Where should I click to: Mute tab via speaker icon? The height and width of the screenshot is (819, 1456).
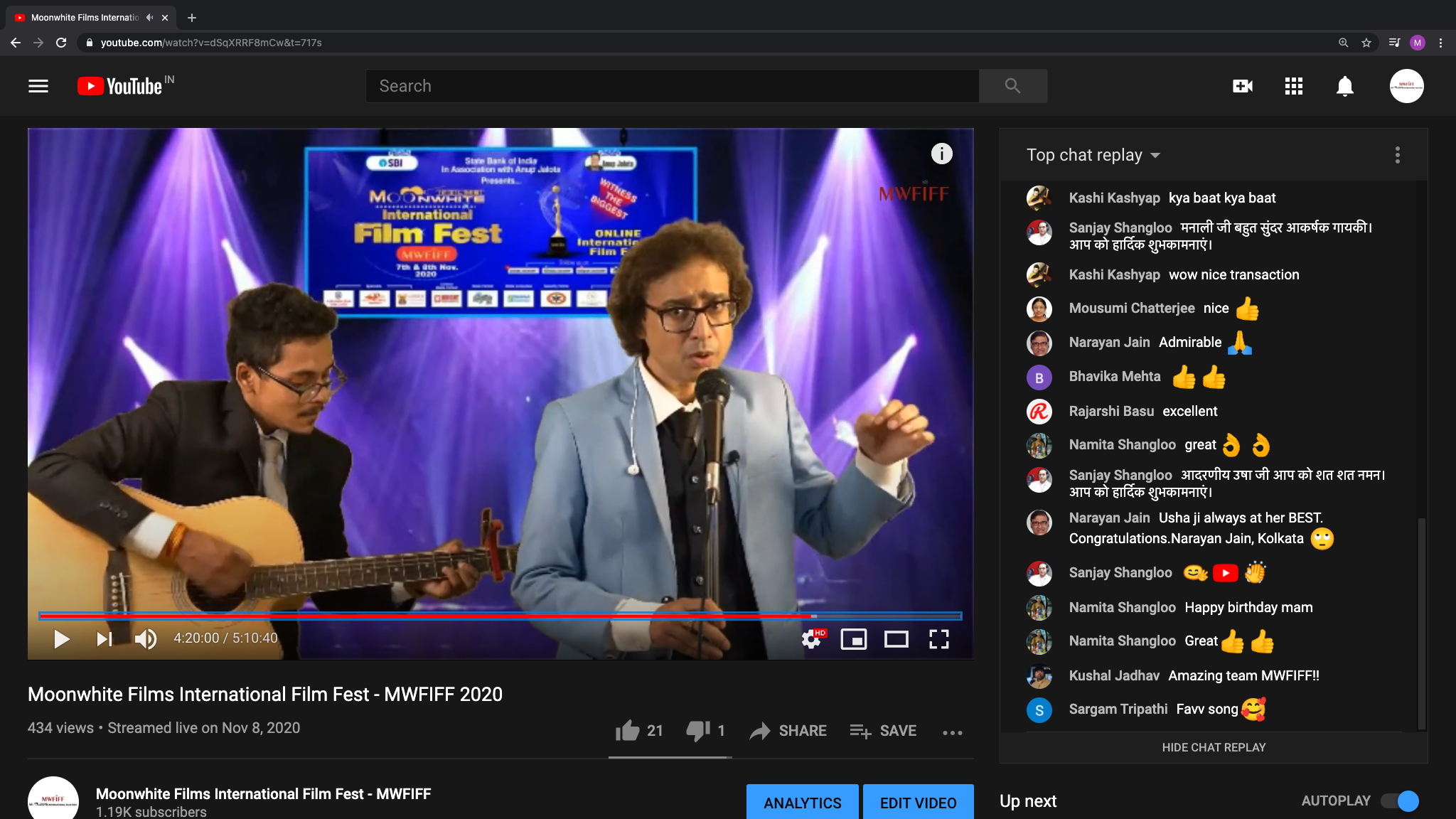point(149,18)
